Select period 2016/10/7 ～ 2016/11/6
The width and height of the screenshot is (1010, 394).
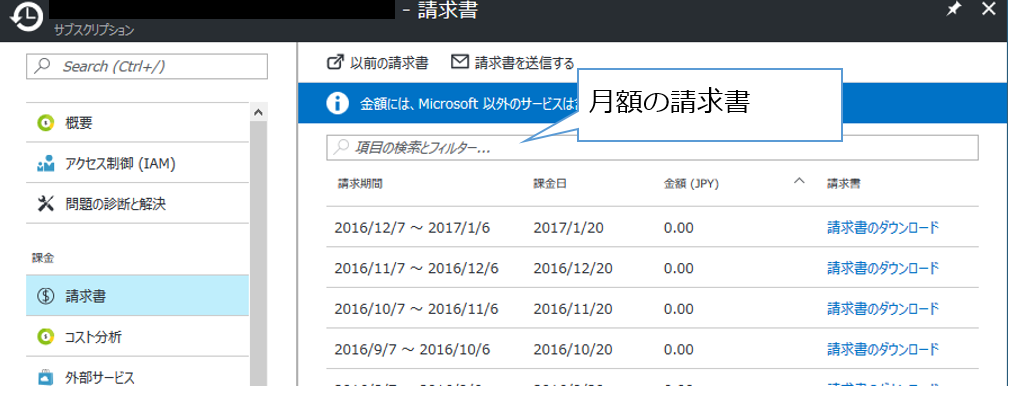click(x=416, y=309)
